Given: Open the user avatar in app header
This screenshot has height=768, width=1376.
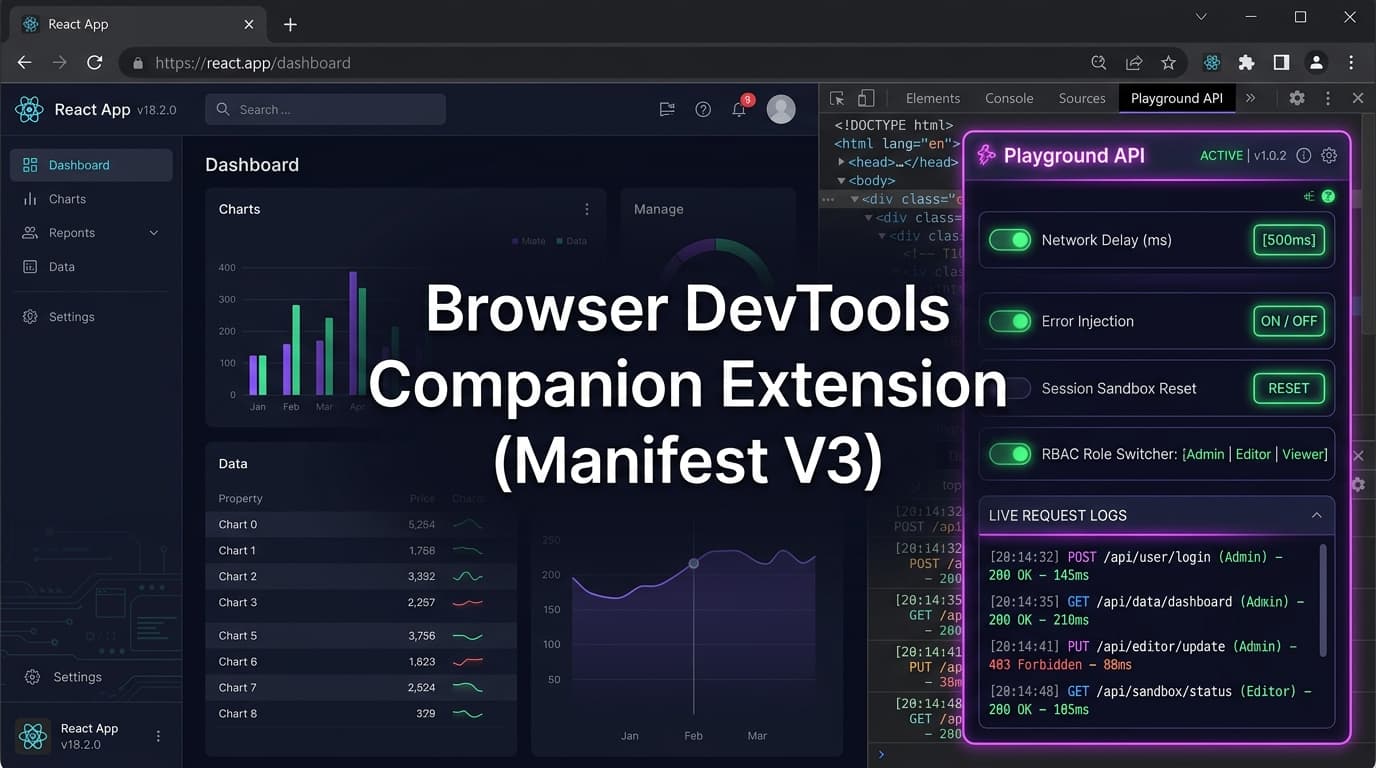Looking at the screenshot, I should [x=781, y=109].
